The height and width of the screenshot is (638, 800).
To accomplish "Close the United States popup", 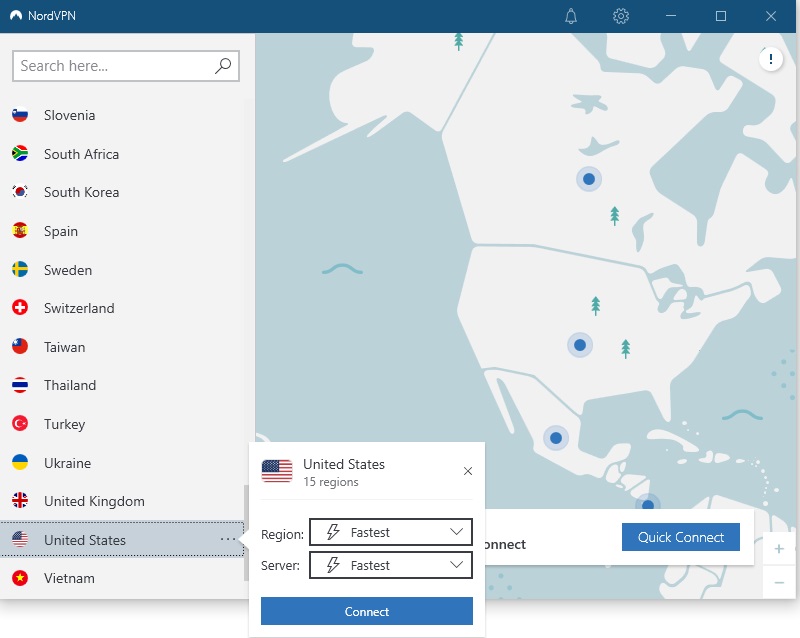I will click(x=468, y=471).
